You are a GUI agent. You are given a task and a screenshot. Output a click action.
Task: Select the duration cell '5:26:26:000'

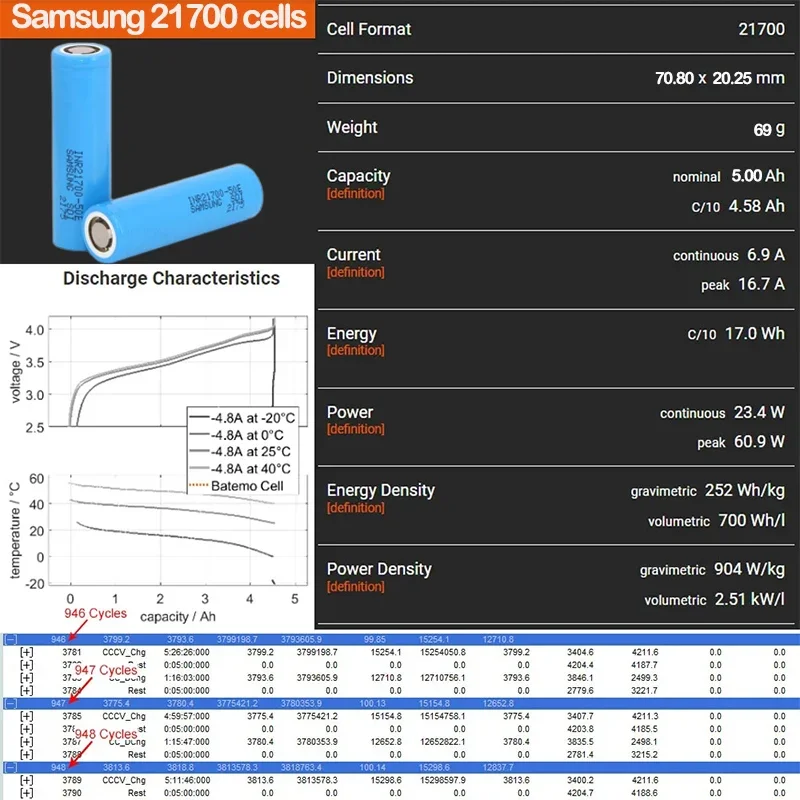click(187, 652)
